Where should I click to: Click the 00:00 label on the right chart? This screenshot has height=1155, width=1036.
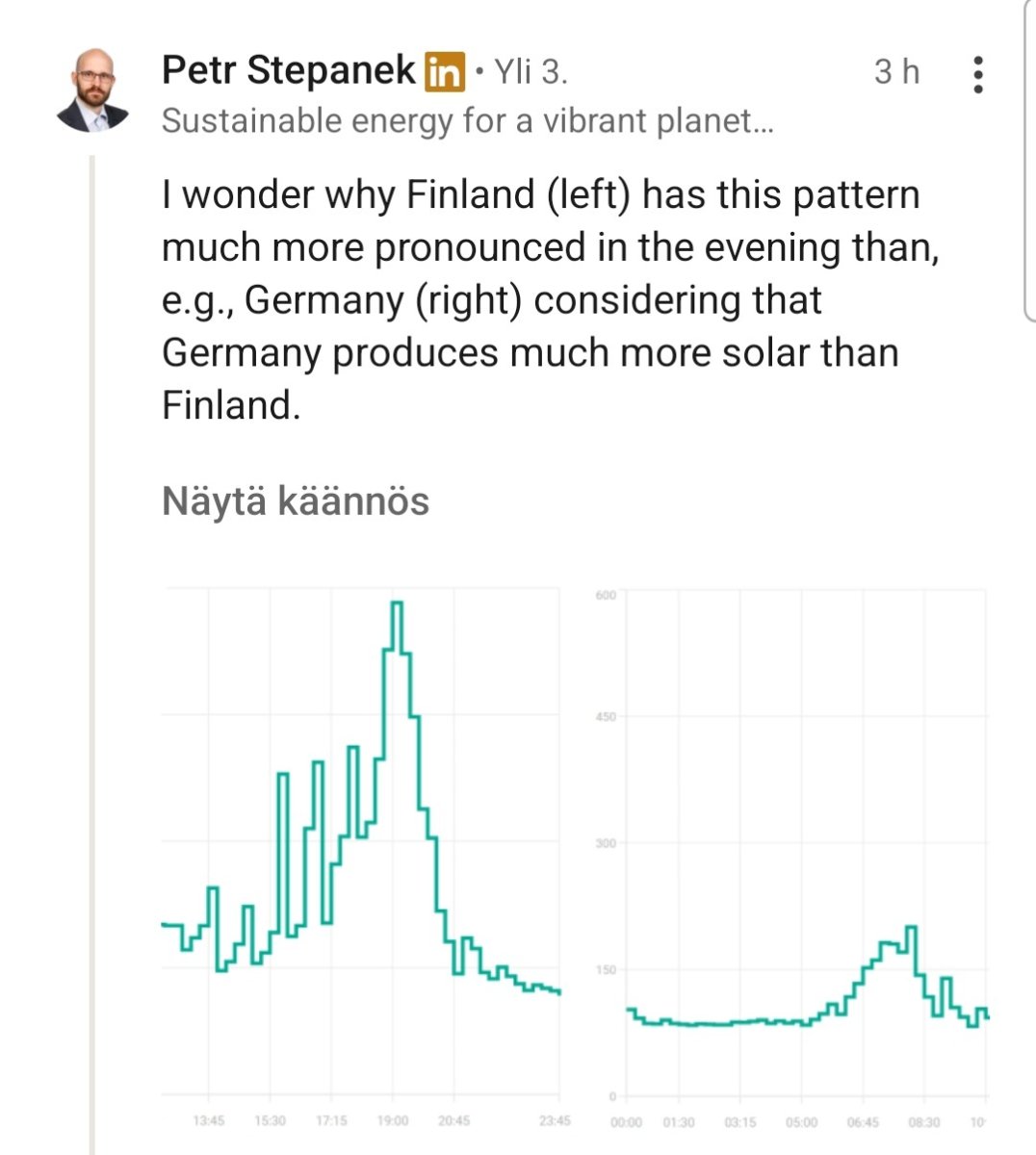[x=626, y=1123]
